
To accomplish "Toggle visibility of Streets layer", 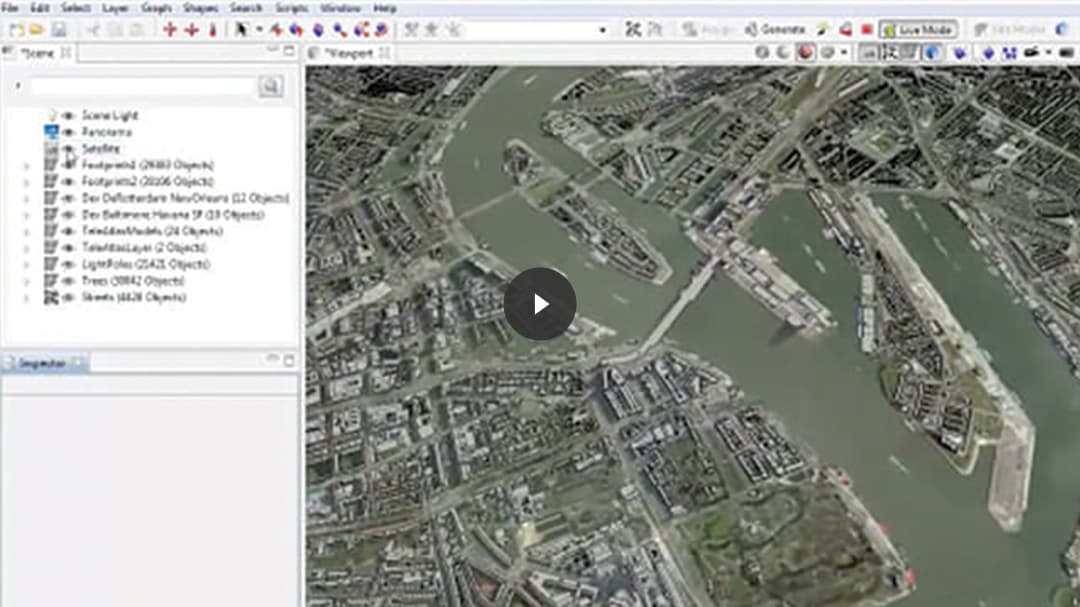I will tap(68, 297).
